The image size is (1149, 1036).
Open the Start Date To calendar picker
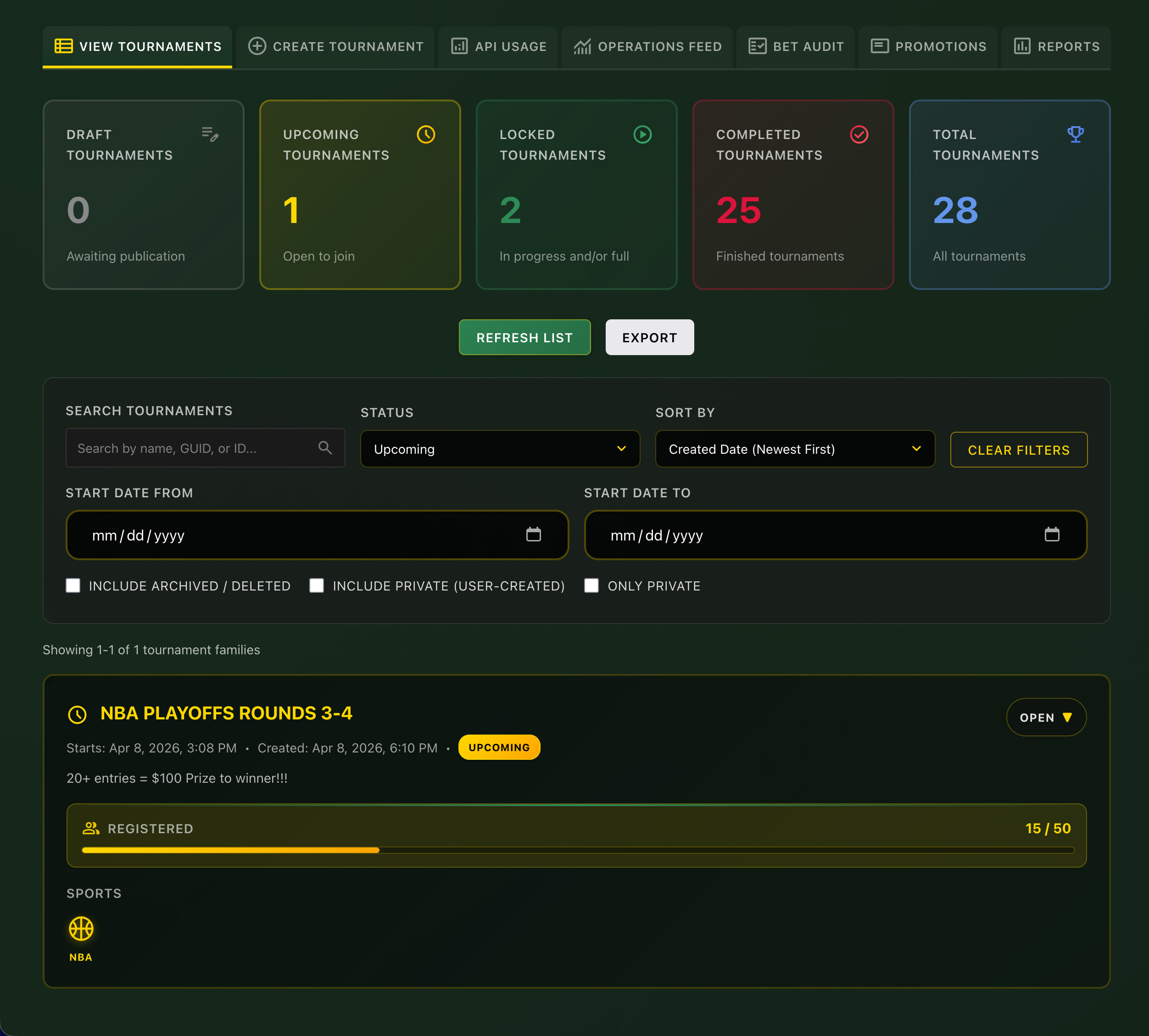(1052, 535)
